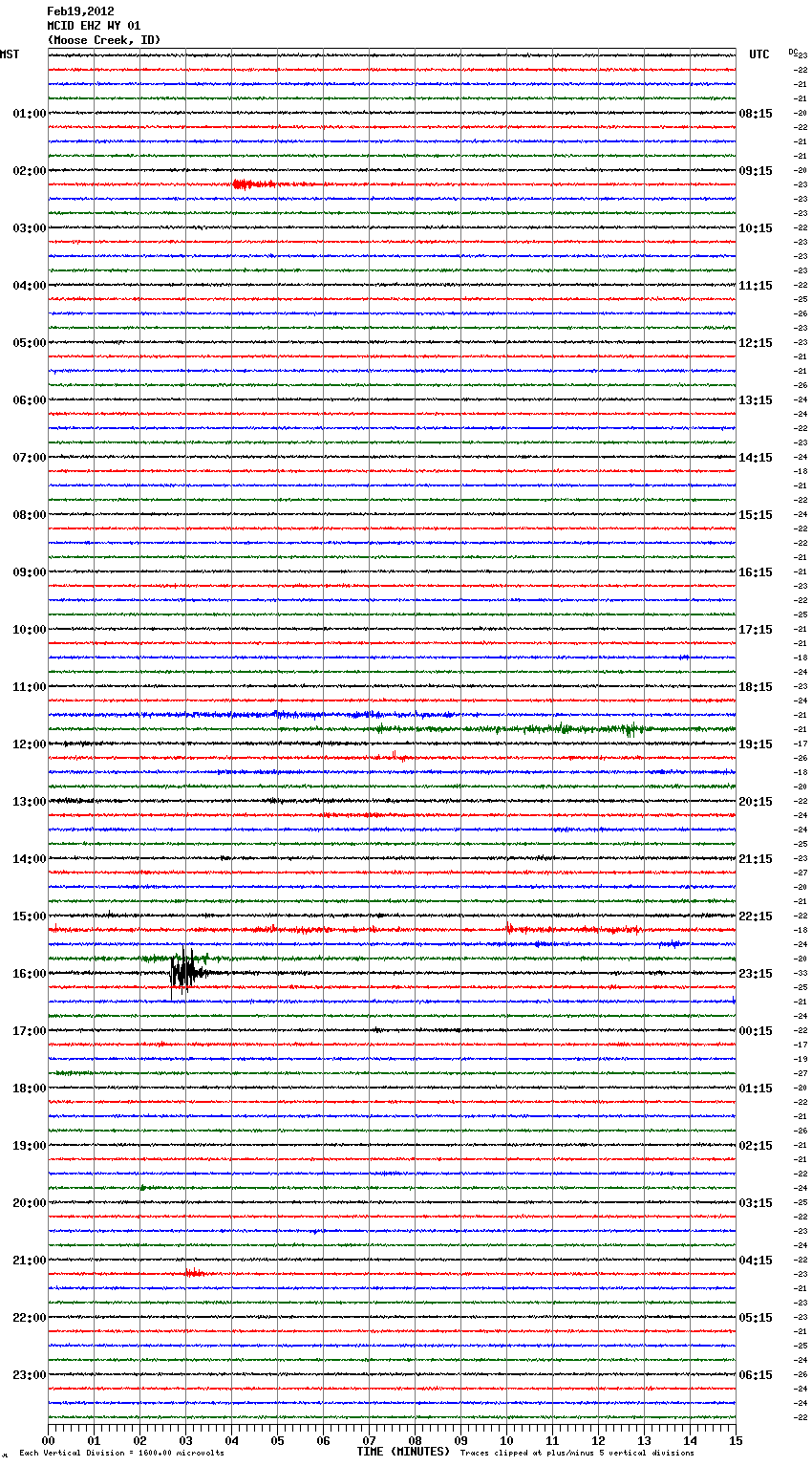812x1466 pixels.
Task: Click the date label Feb19,2012
Action: [80, 11]
